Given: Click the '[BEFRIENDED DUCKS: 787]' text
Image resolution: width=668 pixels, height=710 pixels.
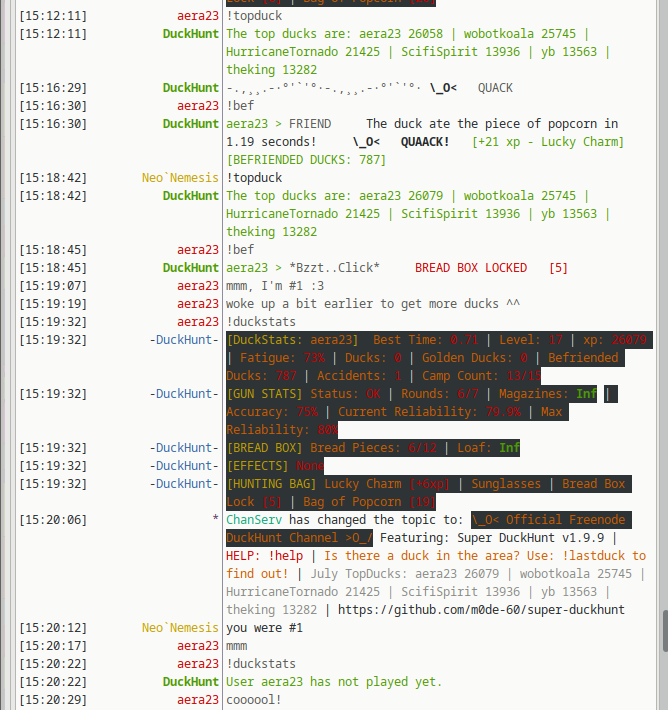Looking at the screenshot, I should coord(306,159).
